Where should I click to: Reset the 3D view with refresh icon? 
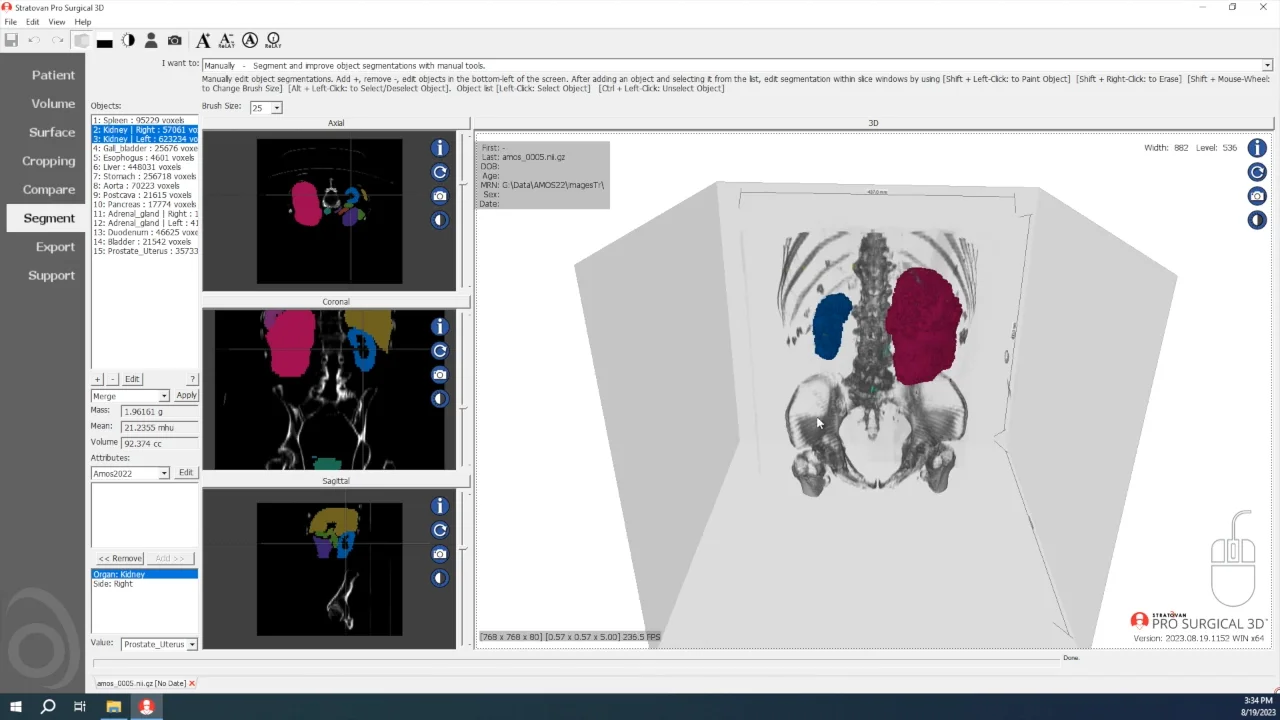pos(1257,172)
